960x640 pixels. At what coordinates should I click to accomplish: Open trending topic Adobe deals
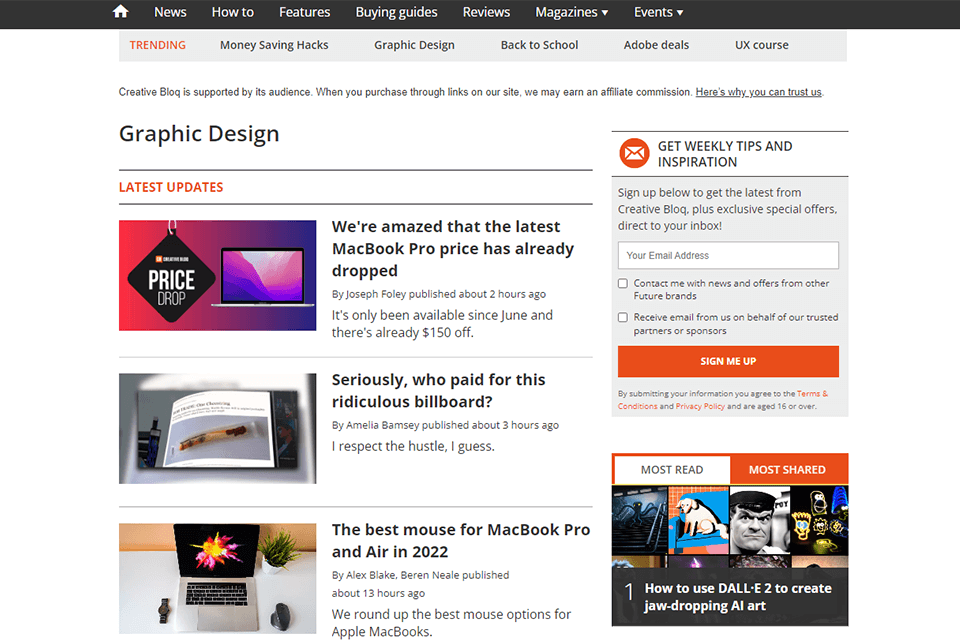pyautogui.click(x=656, y=45)
